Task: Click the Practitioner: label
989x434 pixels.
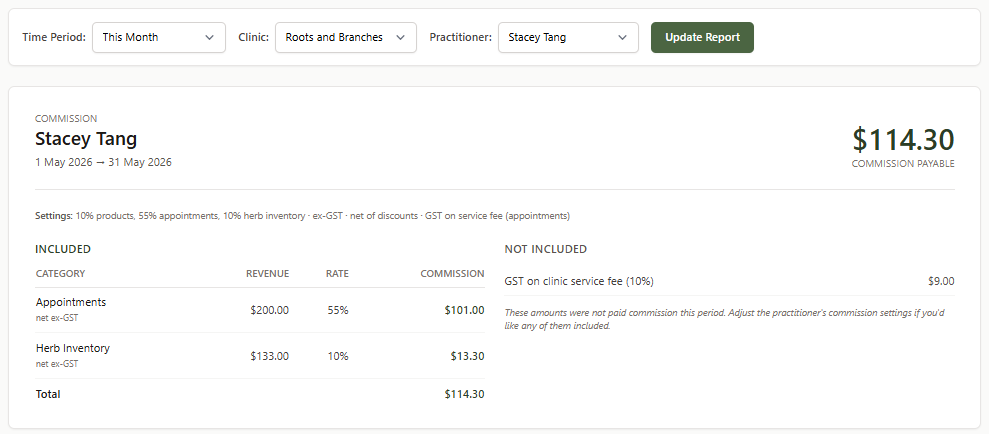Action: coord(460,37)
